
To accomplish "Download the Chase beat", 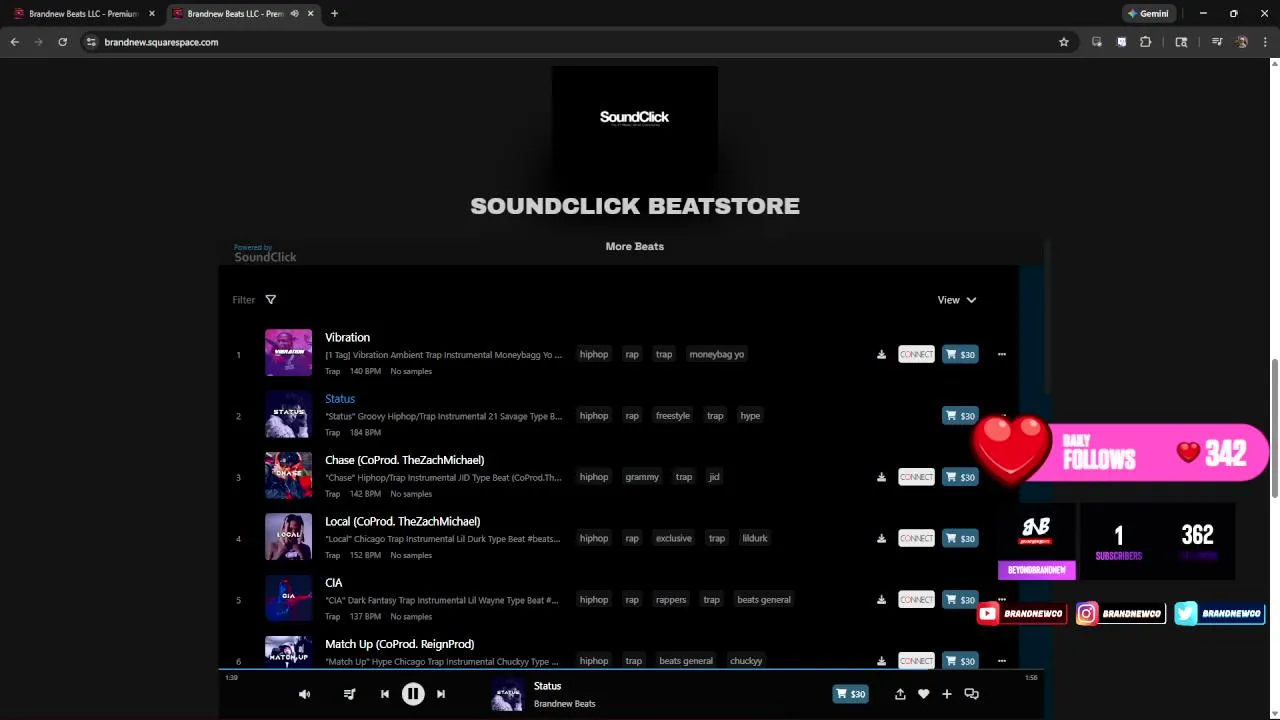I will [x=881, y=477].
